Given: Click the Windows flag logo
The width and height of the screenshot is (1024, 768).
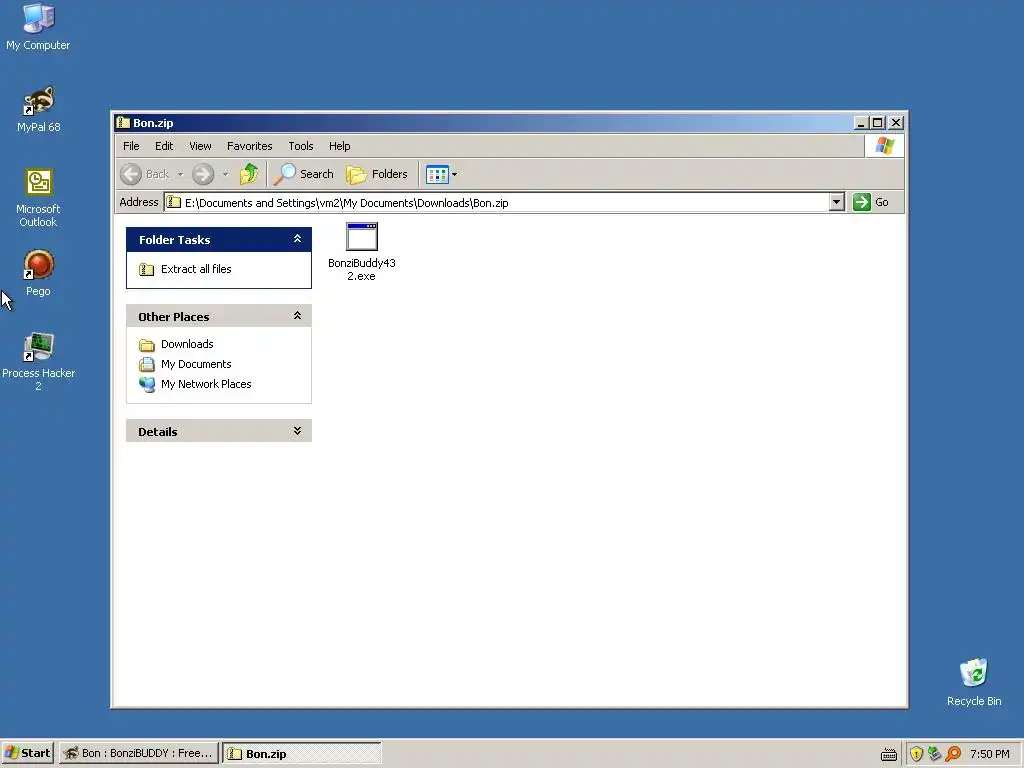Looking at the screenshot, I should click(x=885, y=146).
